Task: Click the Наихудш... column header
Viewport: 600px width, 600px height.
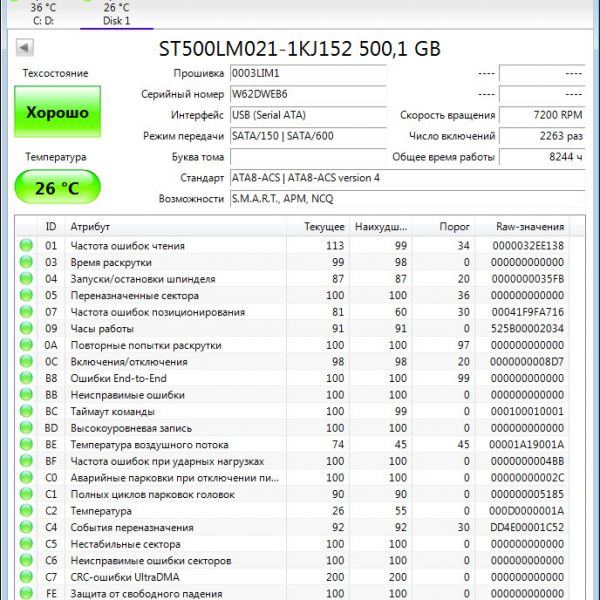Action: tap(380, 227)
